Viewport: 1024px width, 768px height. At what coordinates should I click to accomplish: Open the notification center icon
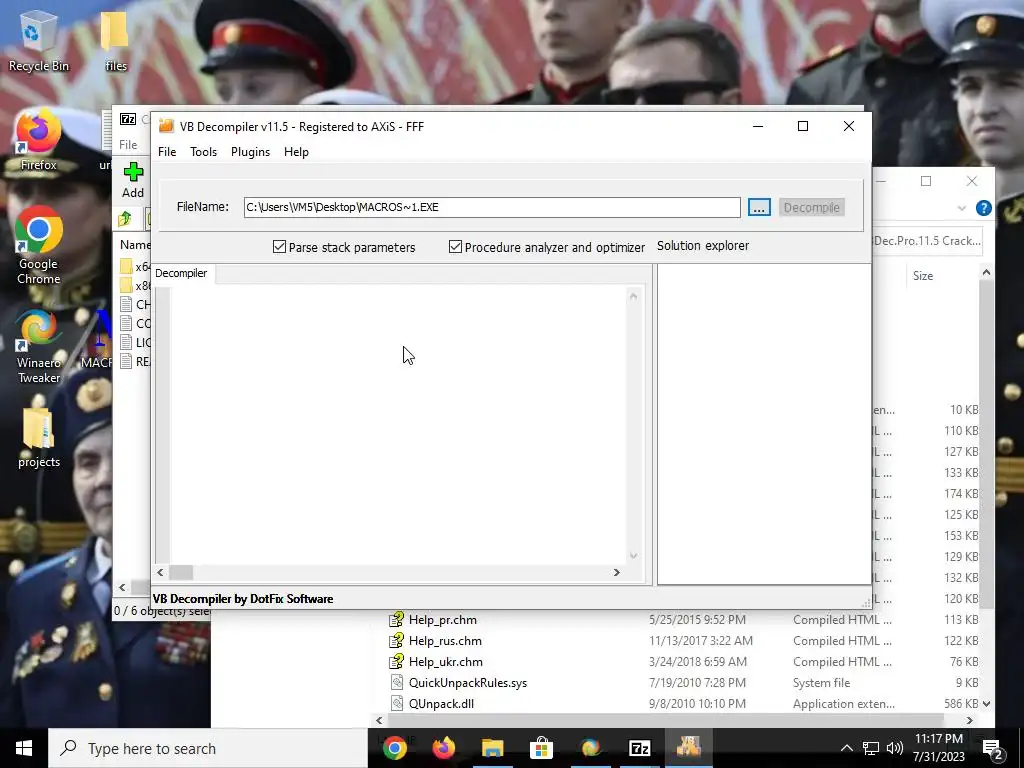pyautogui.click(x=993, y=748)
